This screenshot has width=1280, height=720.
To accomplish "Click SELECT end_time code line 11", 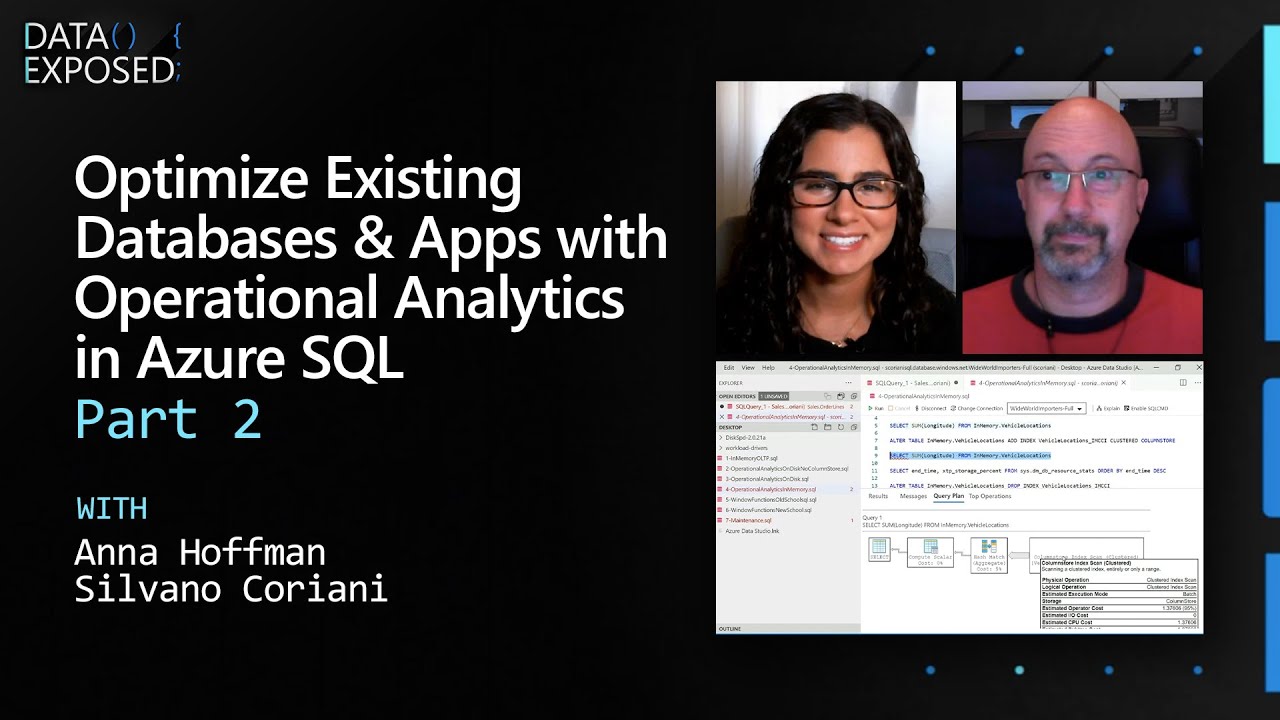I will (1027, 470).
